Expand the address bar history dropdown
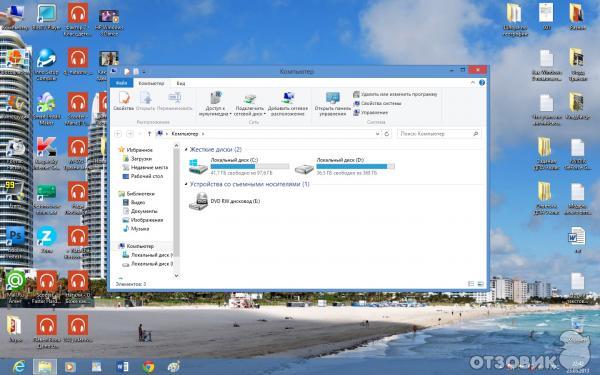Screen dimensions: 600x375 tap(377, 134)
